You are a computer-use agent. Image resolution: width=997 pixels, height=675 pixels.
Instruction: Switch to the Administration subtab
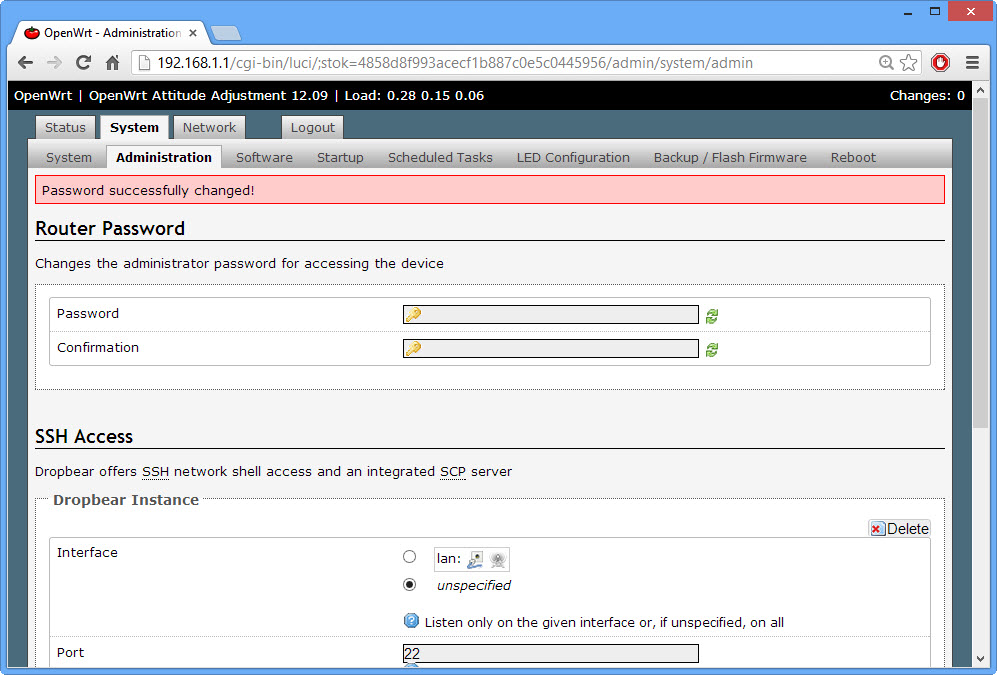click(163, 157)
